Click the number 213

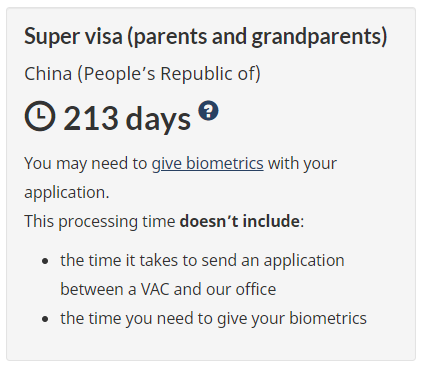pos(91,118)
